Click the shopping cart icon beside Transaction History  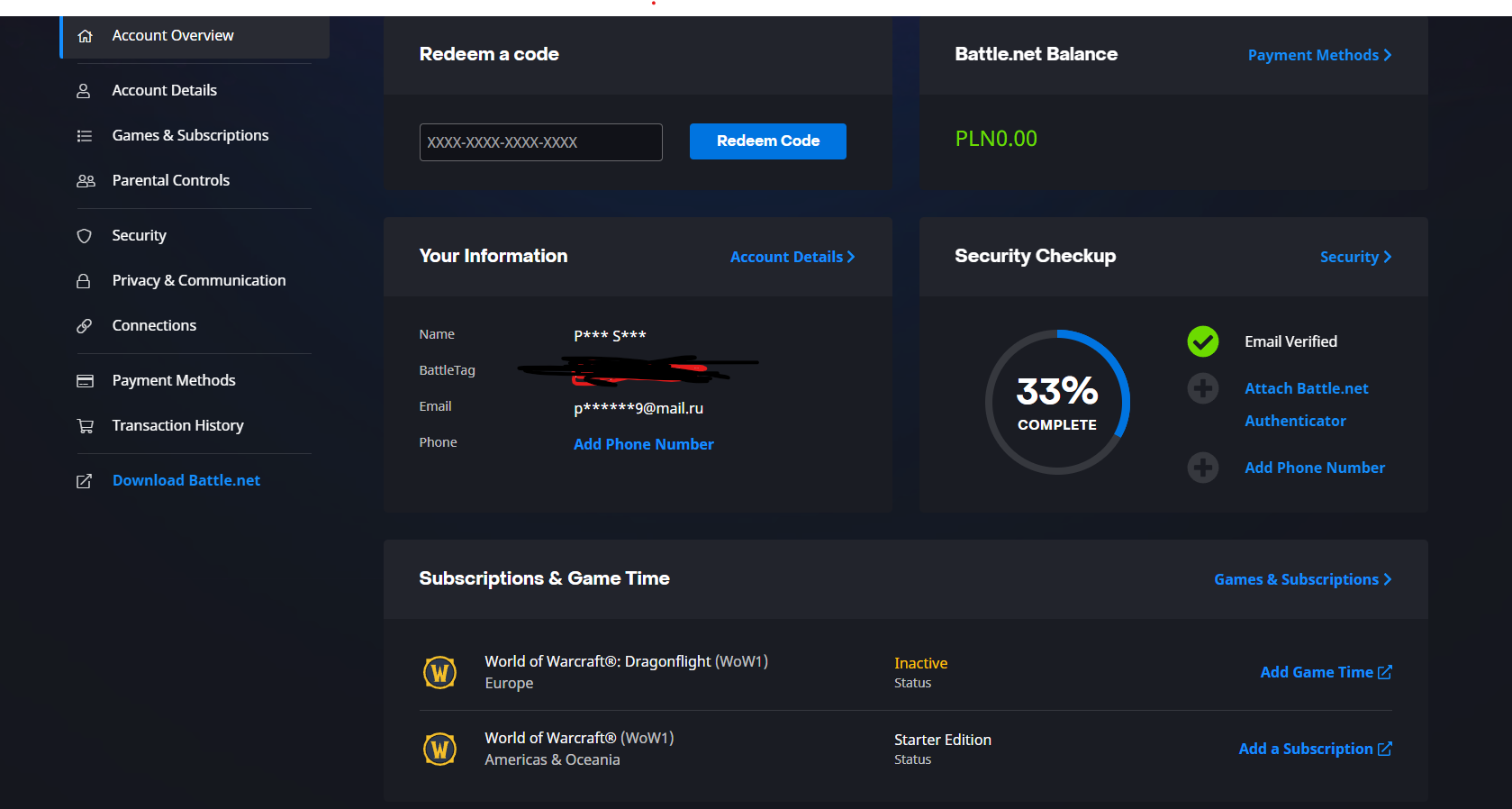coord(86,426)
